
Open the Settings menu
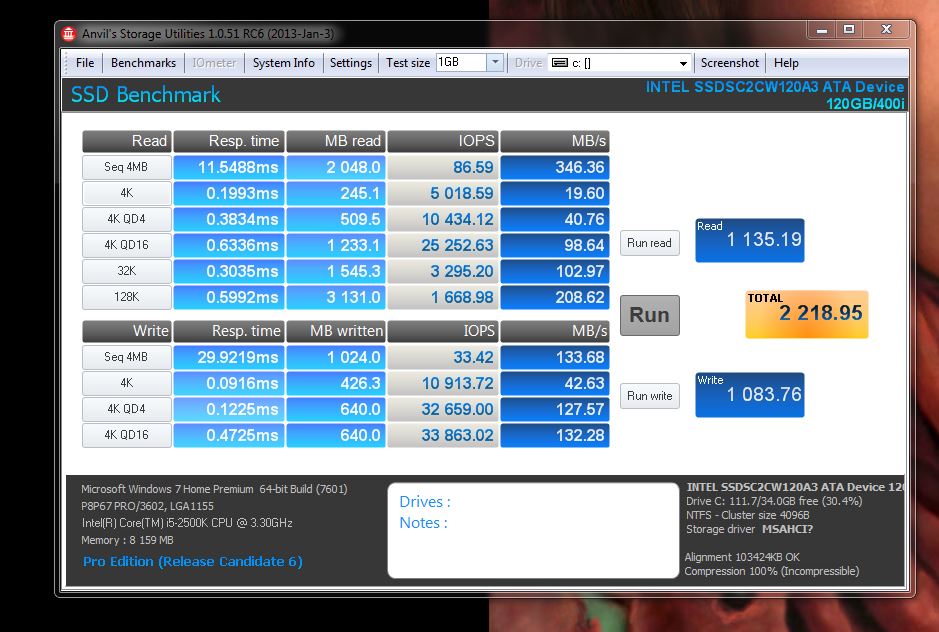tap(350, 63)
